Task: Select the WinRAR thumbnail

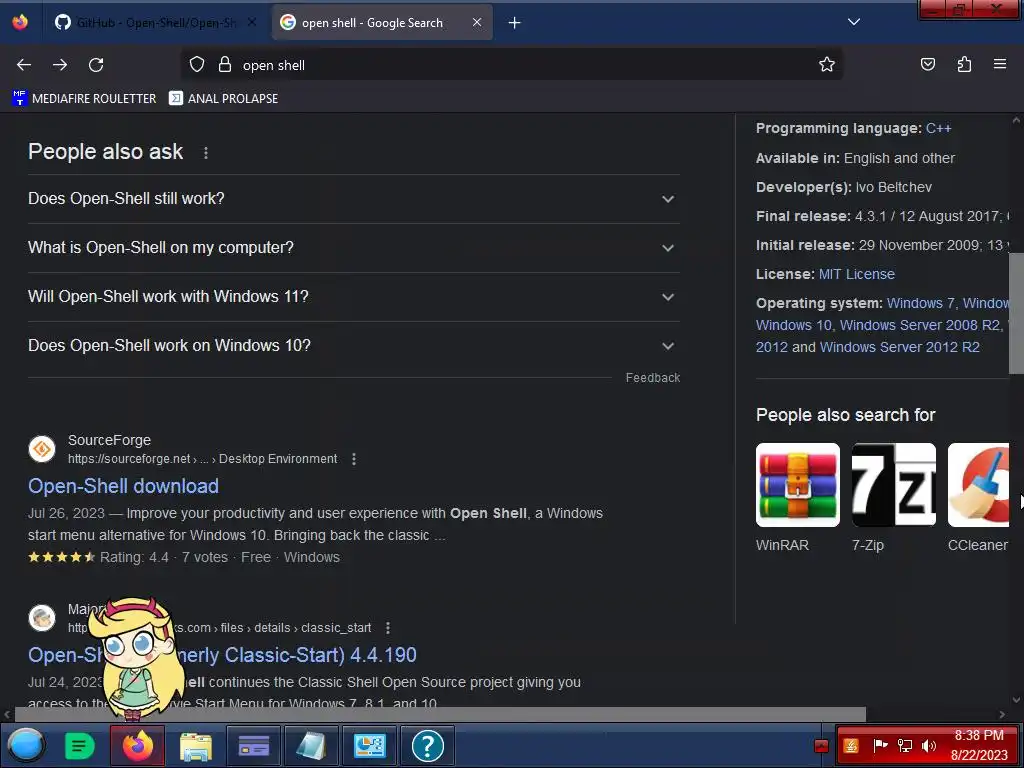Action: point(797,485)
